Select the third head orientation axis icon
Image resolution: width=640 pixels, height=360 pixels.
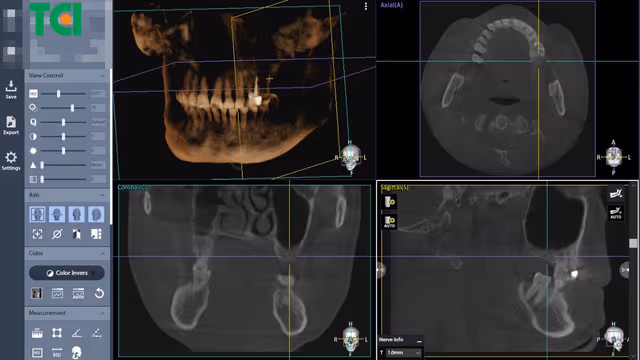point(76,214)
